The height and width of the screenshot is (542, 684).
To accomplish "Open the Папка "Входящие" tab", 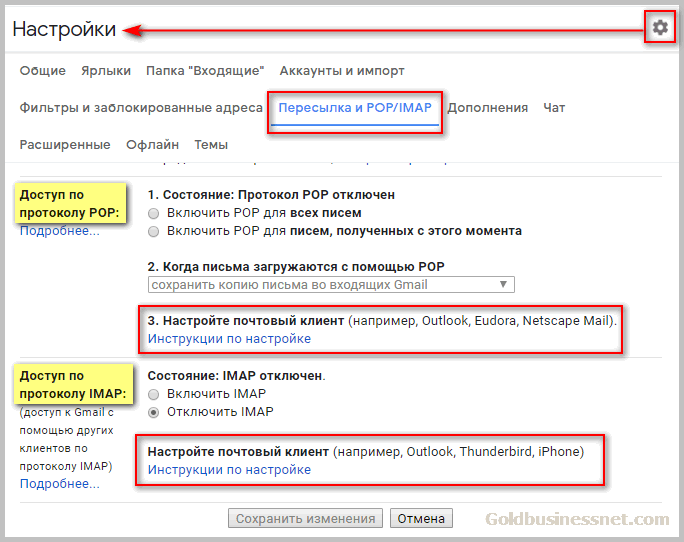I will (x=205, y=71).
